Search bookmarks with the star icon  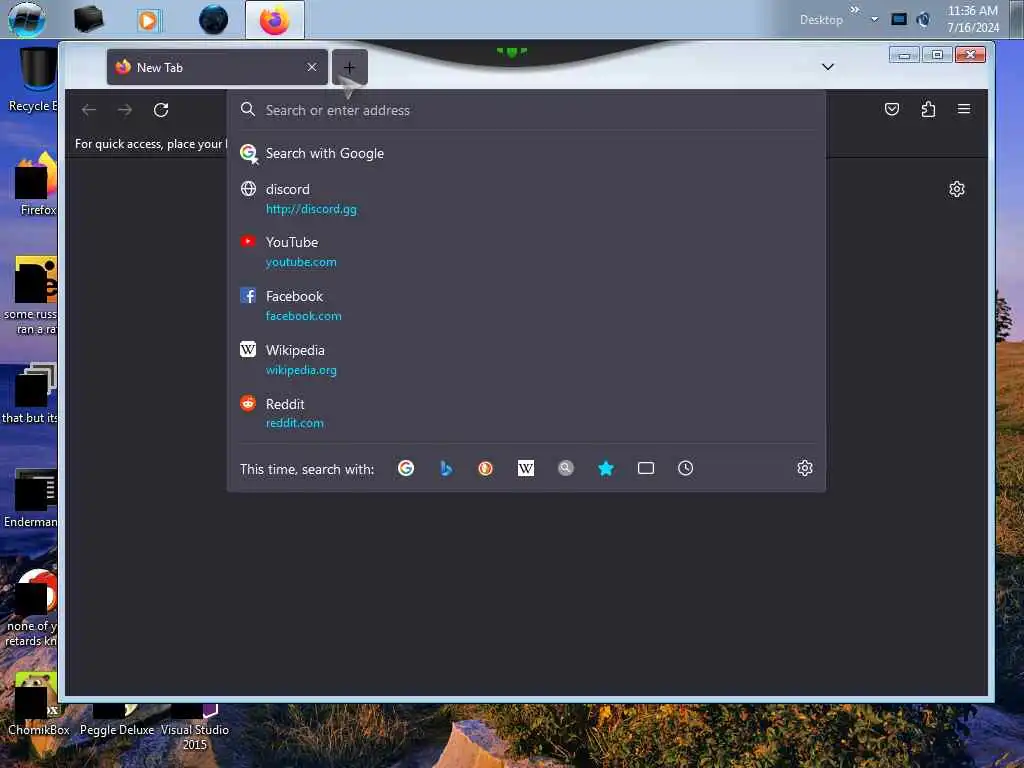click(x=605, y=468)
